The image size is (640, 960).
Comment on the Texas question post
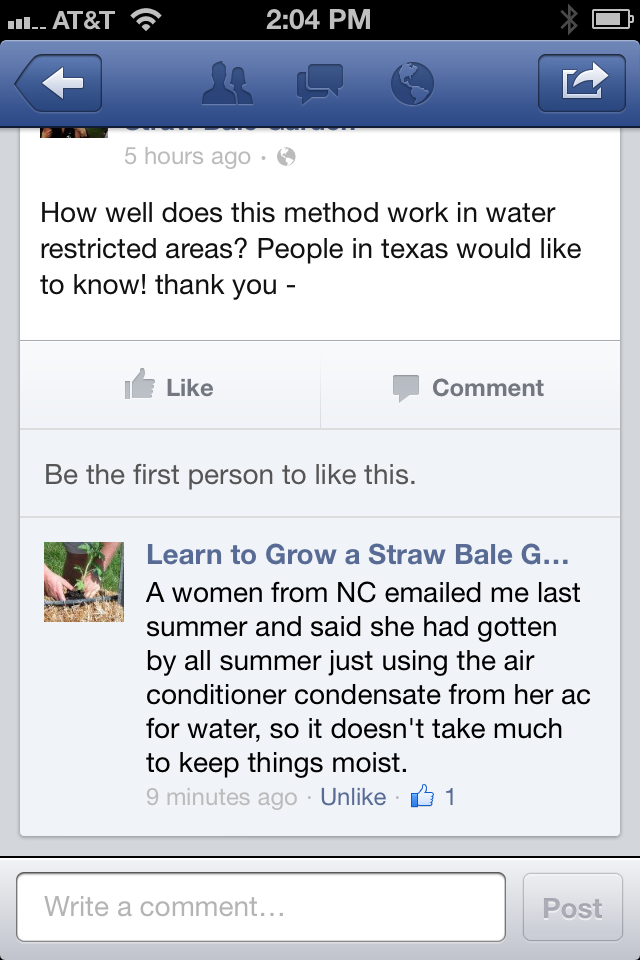point(468,387)
